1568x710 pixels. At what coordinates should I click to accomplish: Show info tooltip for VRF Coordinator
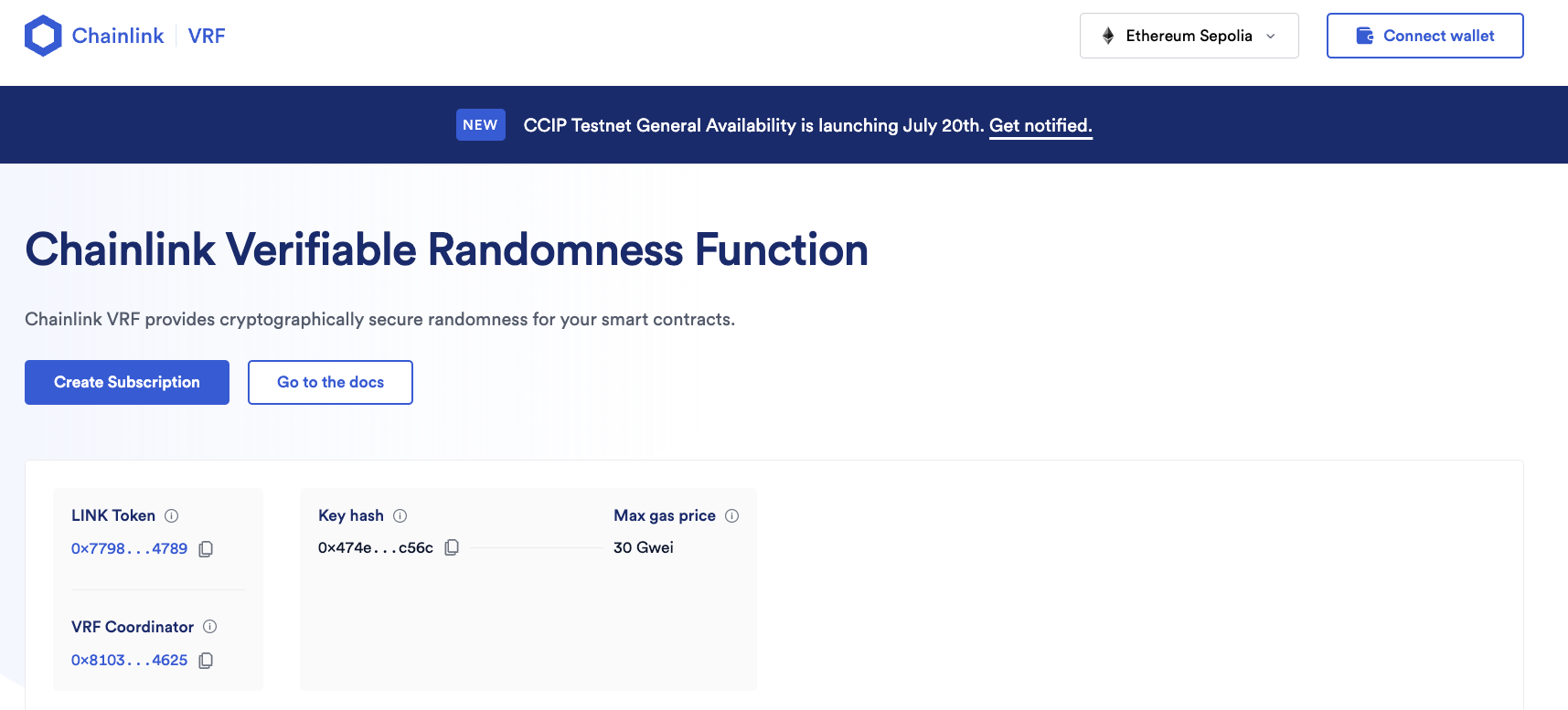pos(210,627)
